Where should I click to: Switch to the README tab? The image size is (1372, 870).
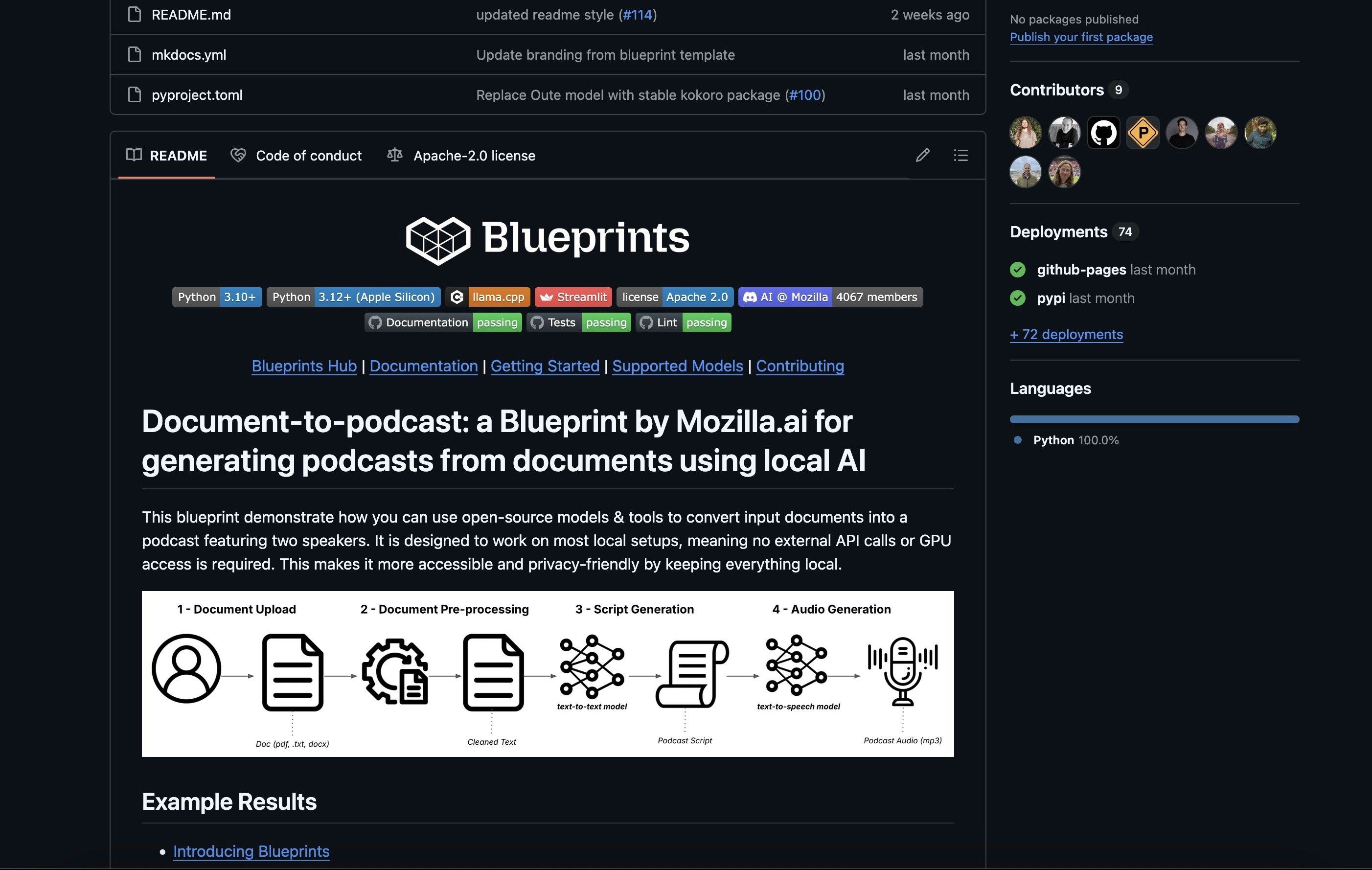(166, 156)
